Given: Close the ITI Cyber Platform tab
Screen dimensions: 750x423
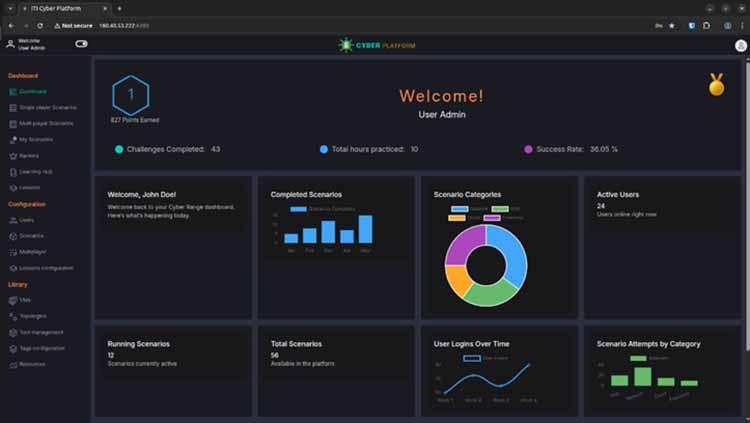Looking at the screenshot, I should 105,9.
